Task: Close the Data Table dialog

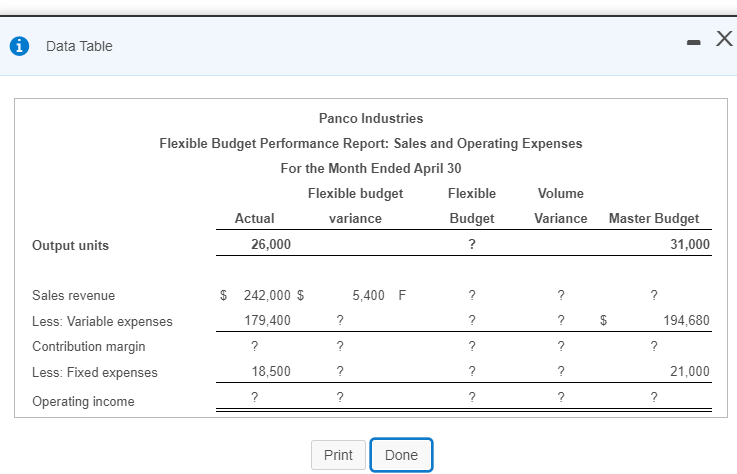Action: [x=723, y=41]
